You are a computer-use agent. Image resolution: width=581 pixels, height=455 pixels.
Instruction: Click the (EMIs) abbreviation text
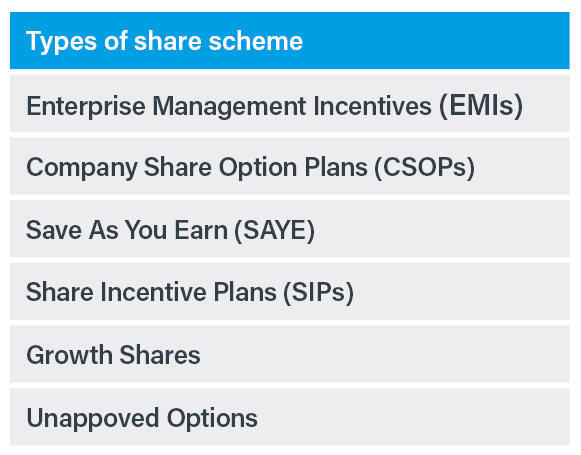tap(481, 107)
